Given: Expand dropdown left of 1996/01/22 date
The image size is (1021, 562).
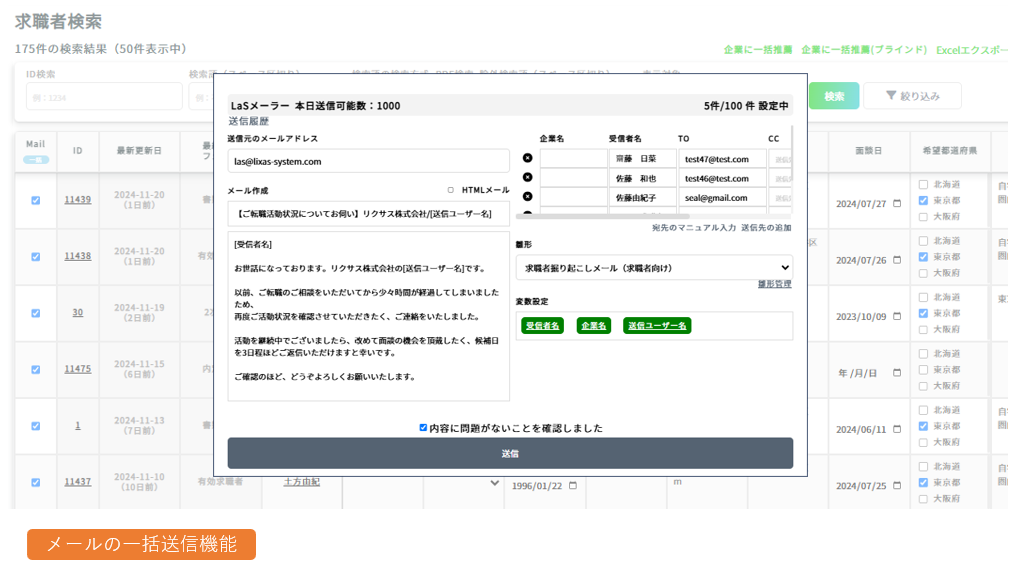Looking at the screenshot, I should (495, 484).
